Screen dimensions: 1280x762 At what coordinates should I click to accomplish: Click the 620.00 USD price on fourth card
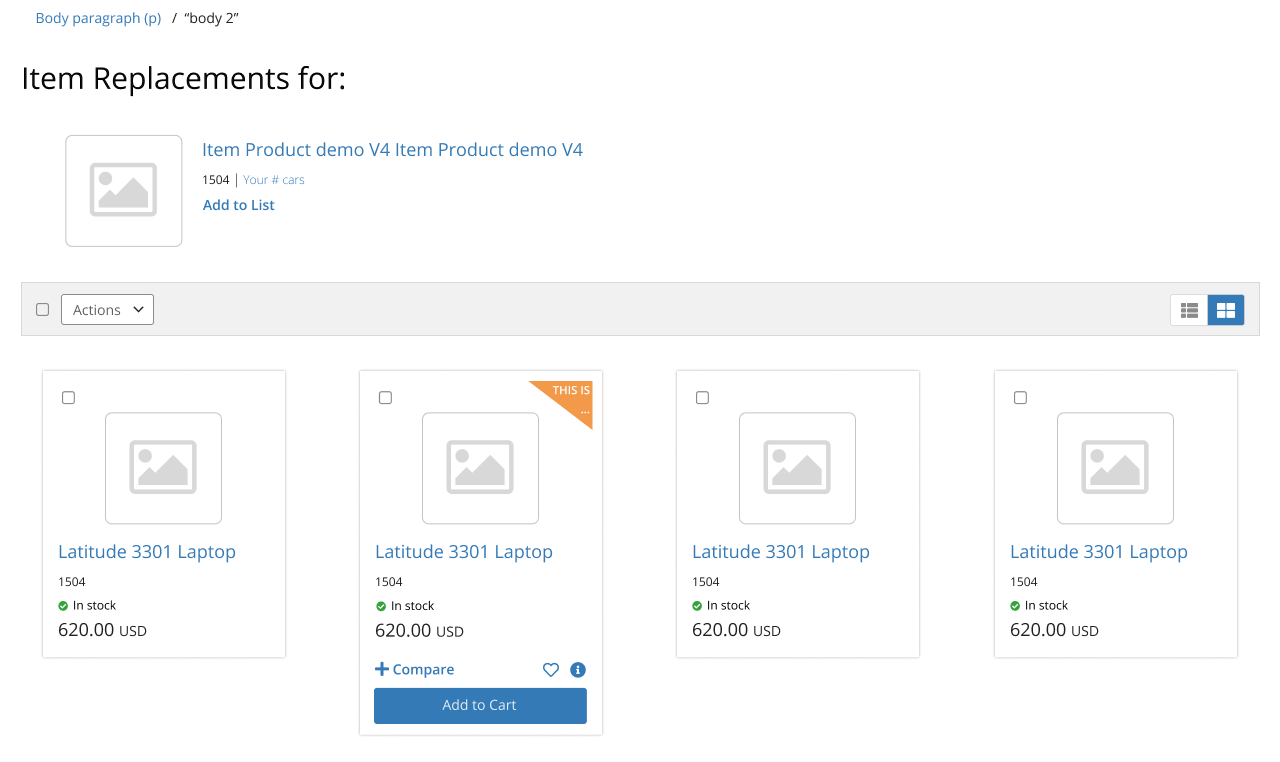click(x=1054, y=630)
